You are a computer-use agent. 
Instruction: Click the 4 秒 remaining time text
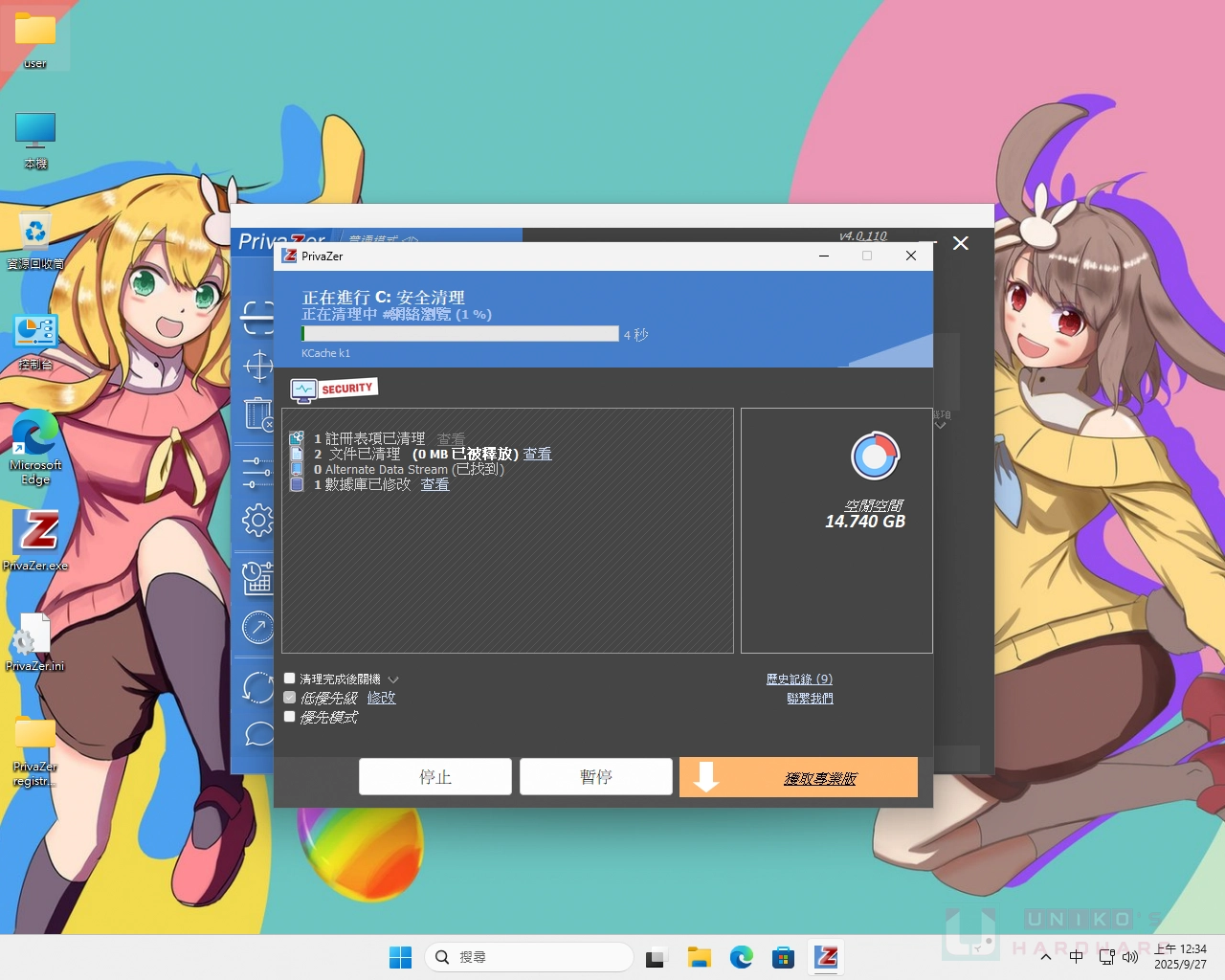pyautogui.click(x=636, y=335)
